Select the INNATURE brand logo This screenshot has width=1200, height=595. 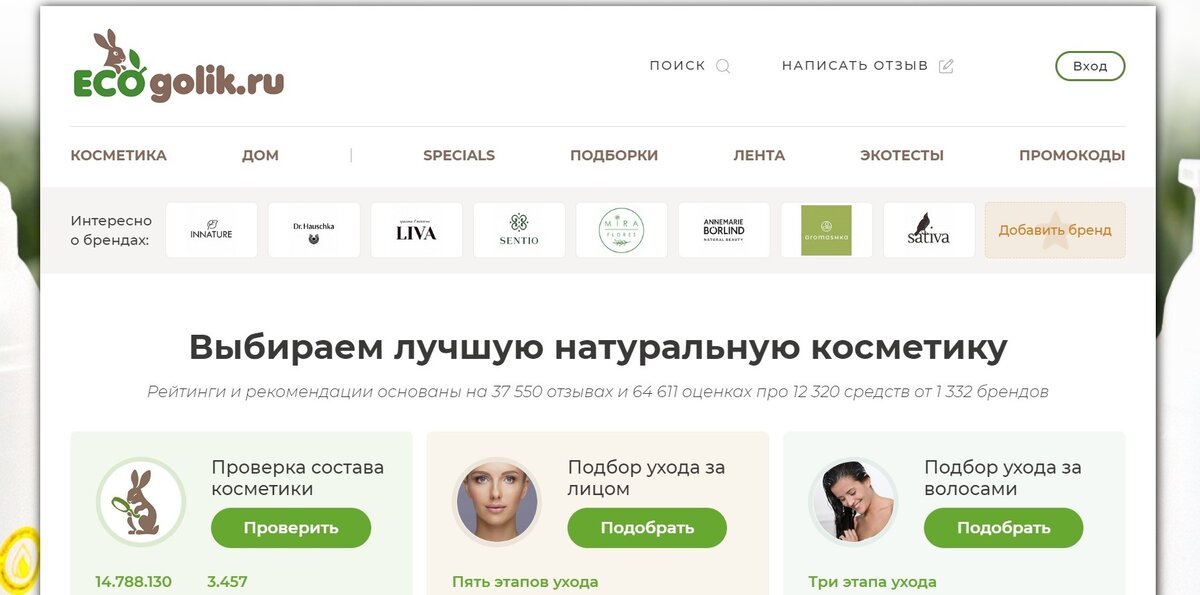pyautogui.click(x=211, y=229)
